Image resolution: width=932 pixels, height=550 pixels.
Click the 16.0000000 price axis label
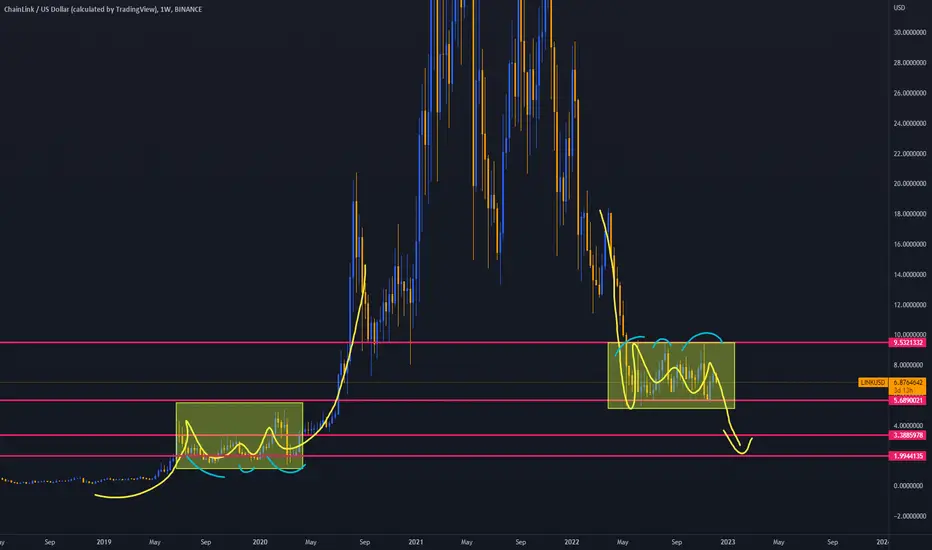pyautogui.click(x=909, y=244)
